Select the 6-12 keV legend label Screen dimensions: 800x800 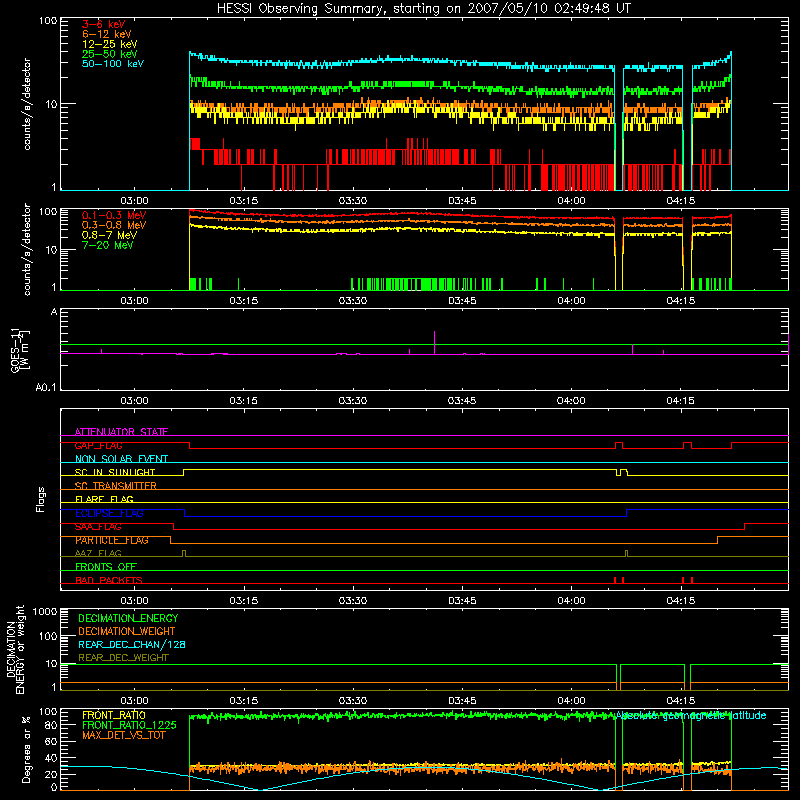107,34
